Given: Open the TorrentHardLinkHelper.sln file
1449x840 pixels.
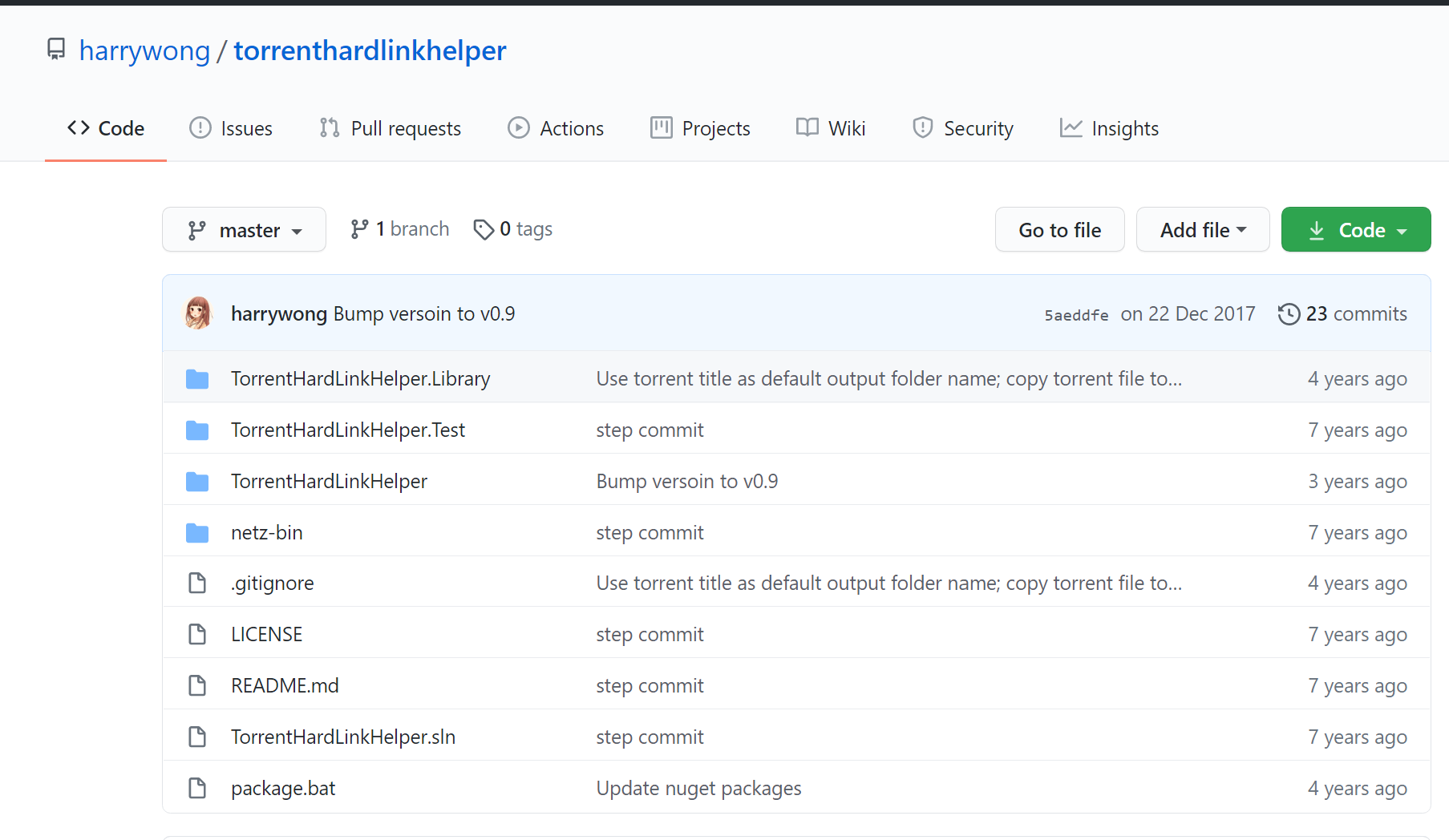Looking at the screenshot, I should point(343,737).
